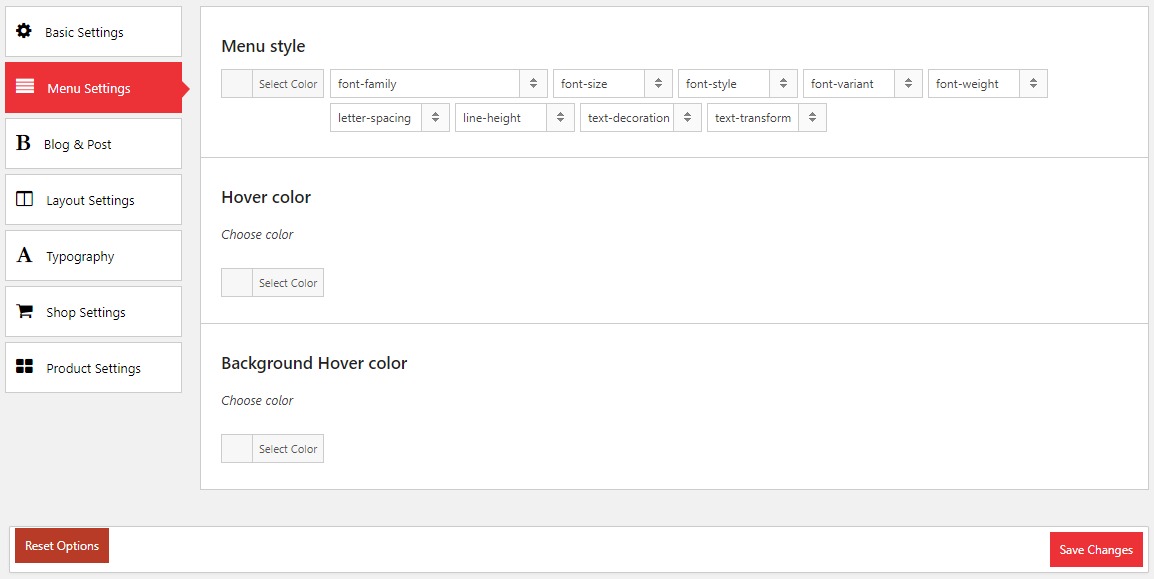Expand the line-height selector
The width and height of the screenshot is (1154, 579).
(x=514, y=118)
